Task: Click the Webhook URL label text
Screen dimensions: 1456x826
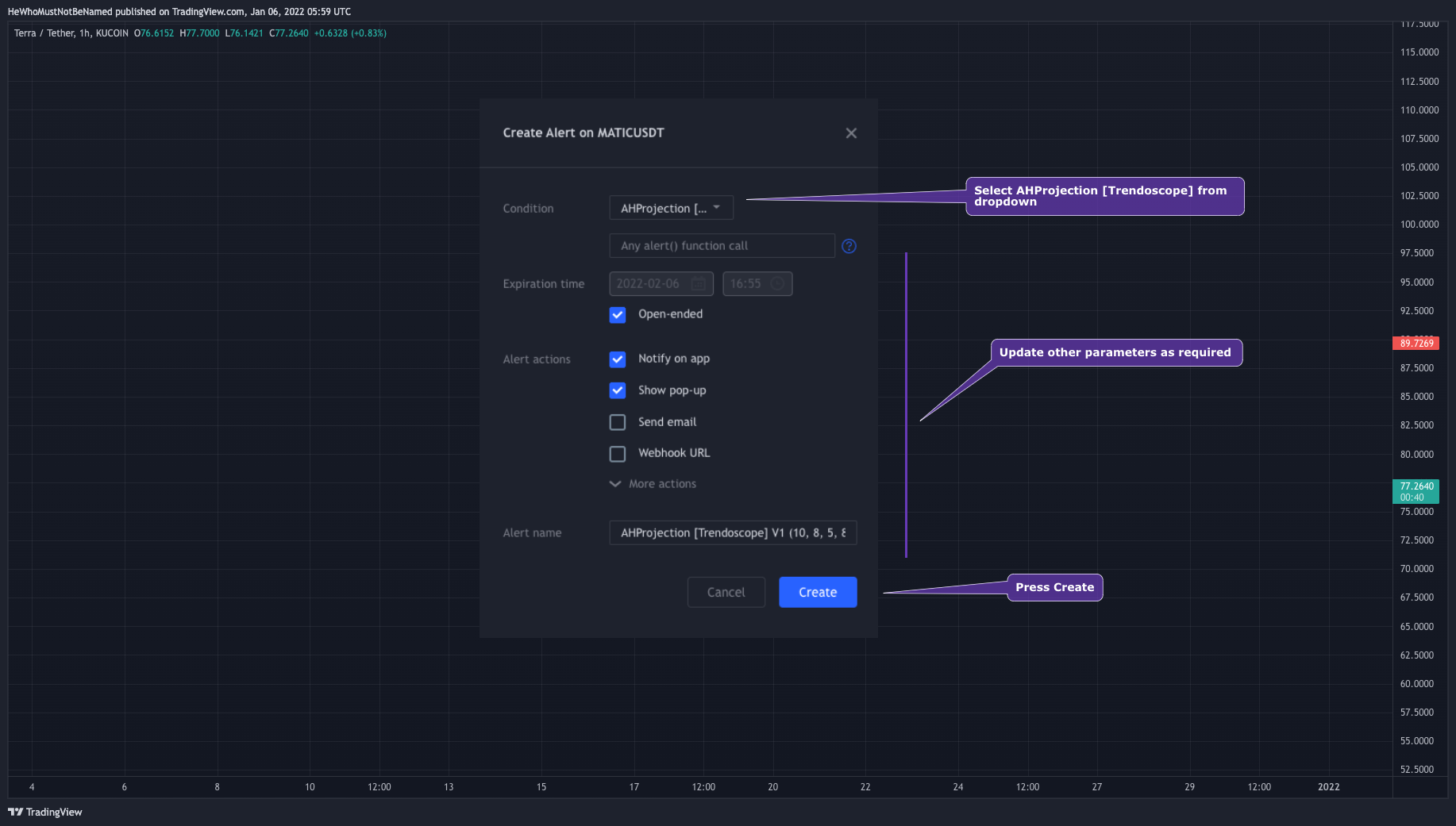Action: (x=674, y=453)
